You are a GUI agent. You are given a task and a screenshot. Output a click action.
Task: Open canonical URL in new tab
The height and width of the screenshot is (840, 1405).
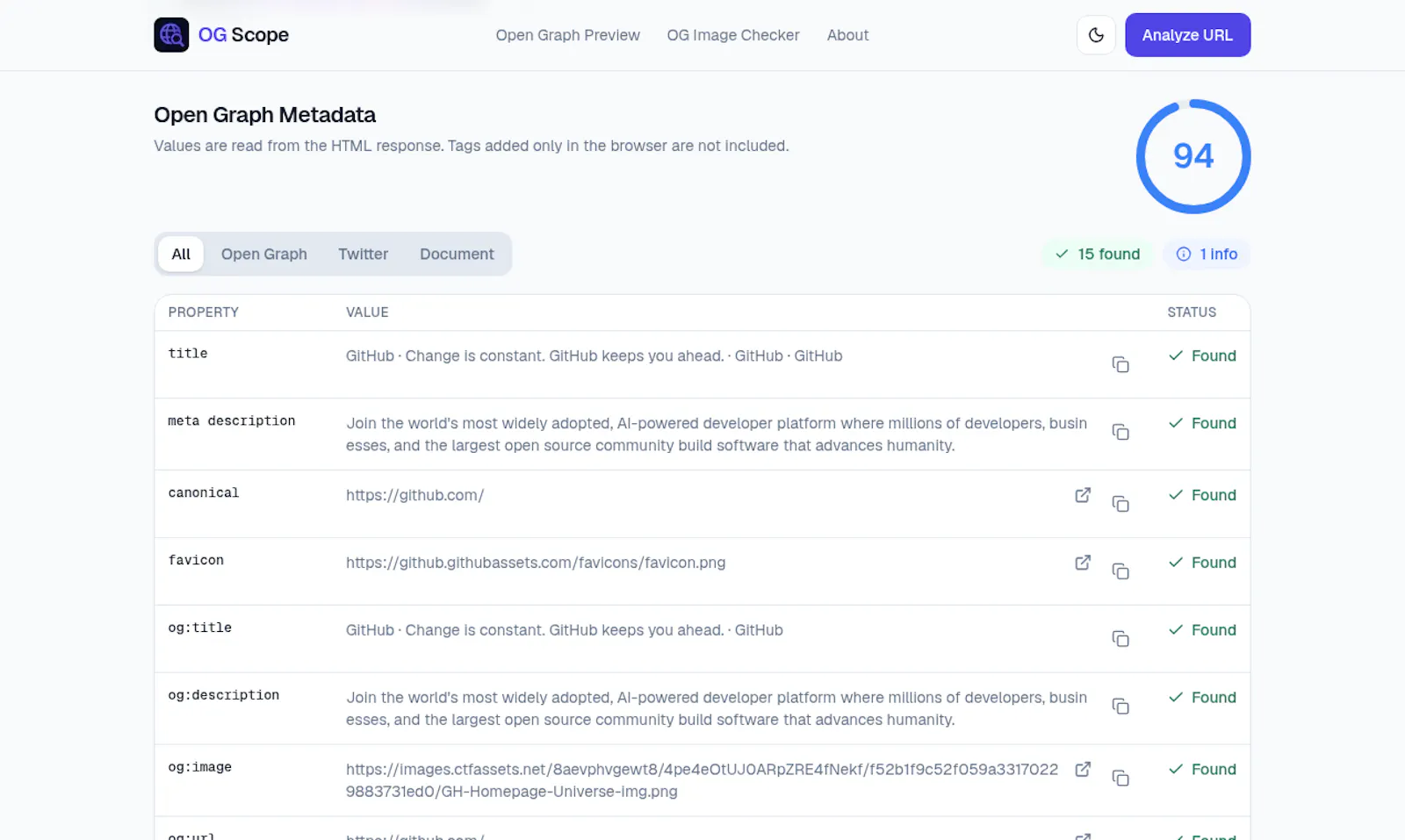click(x=1083, y=495)
